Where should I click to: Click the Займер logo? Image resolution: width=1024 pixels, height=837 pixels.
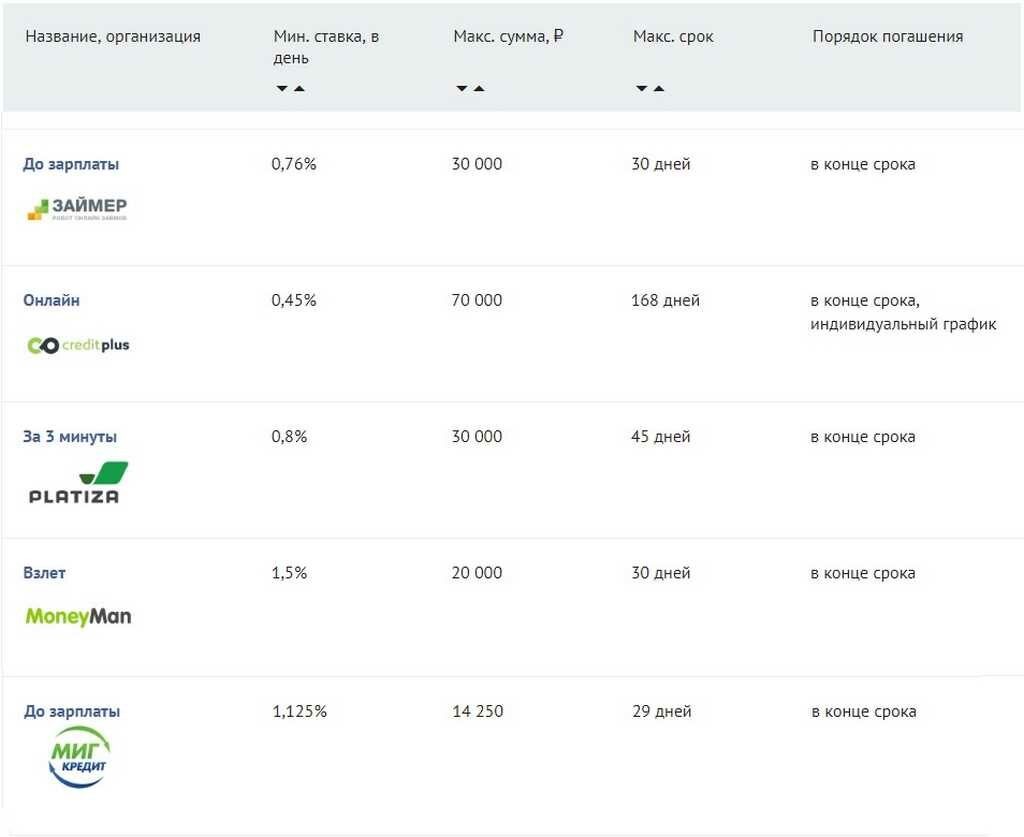coord(77,210)
